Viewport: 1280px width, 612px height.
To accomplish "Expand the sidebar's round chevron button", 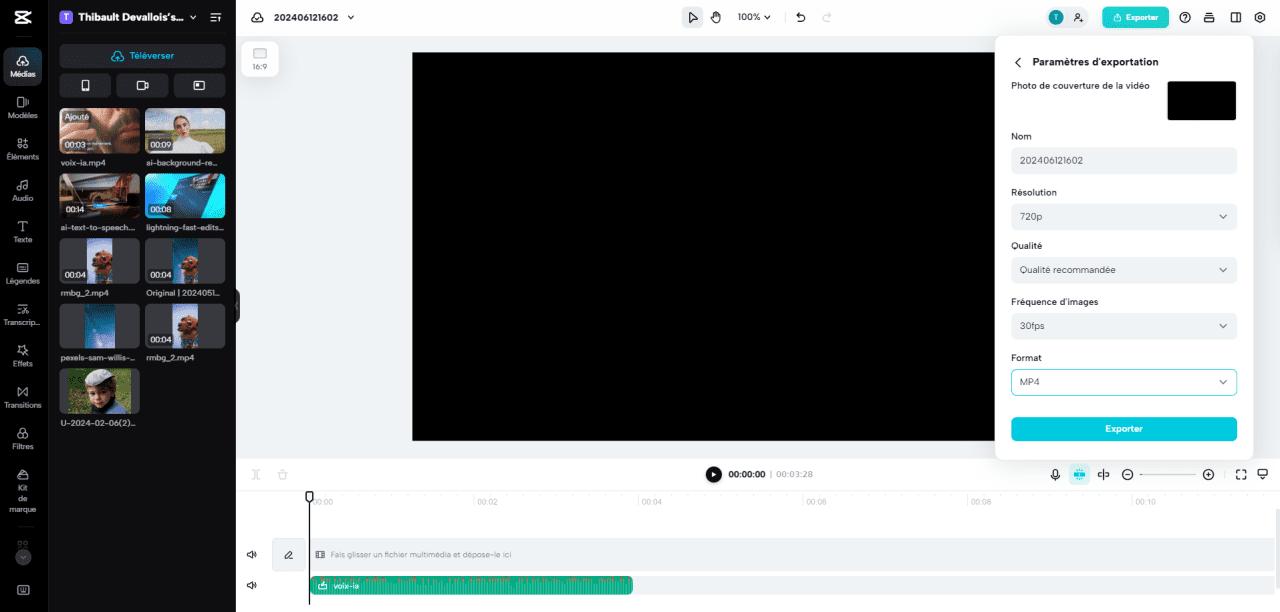I will (23, 557).
